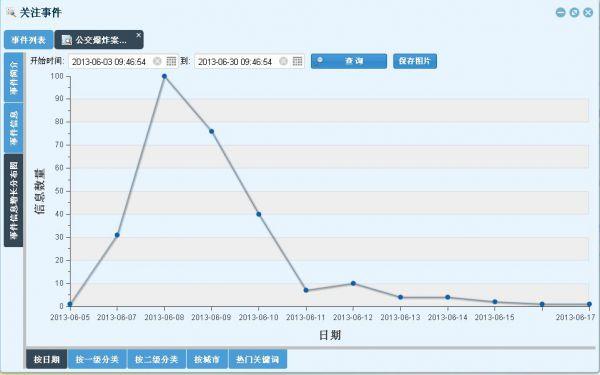Open the 事件信息 side tab
Image resolution: width=600 pixels, height=375 pixels.
click(14, 128)
